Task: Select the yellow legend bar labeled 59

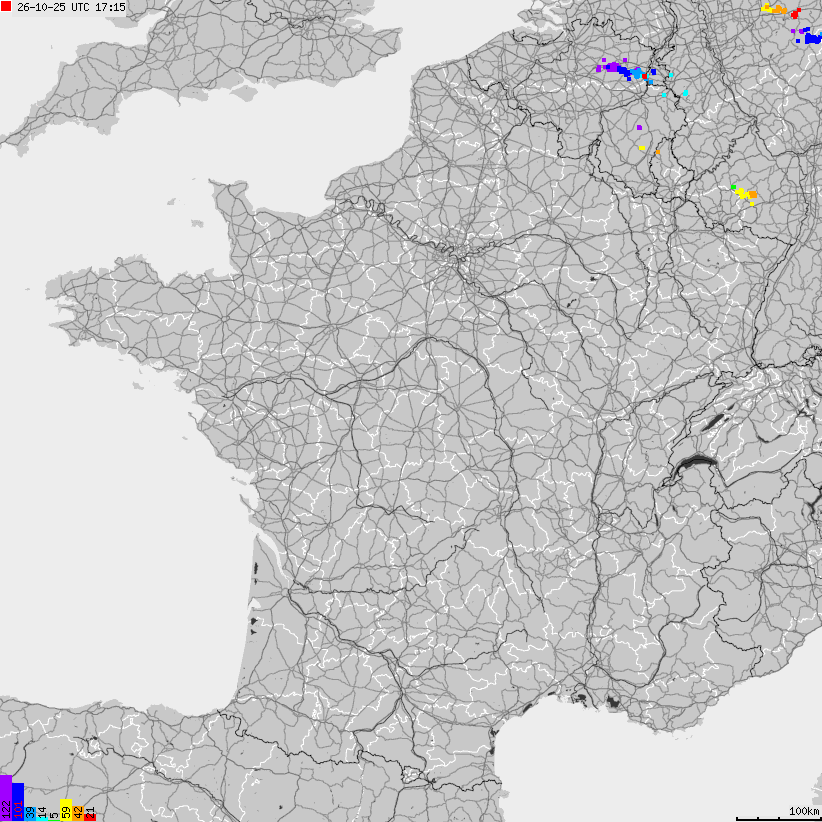Action: click(x=66, y=810)
